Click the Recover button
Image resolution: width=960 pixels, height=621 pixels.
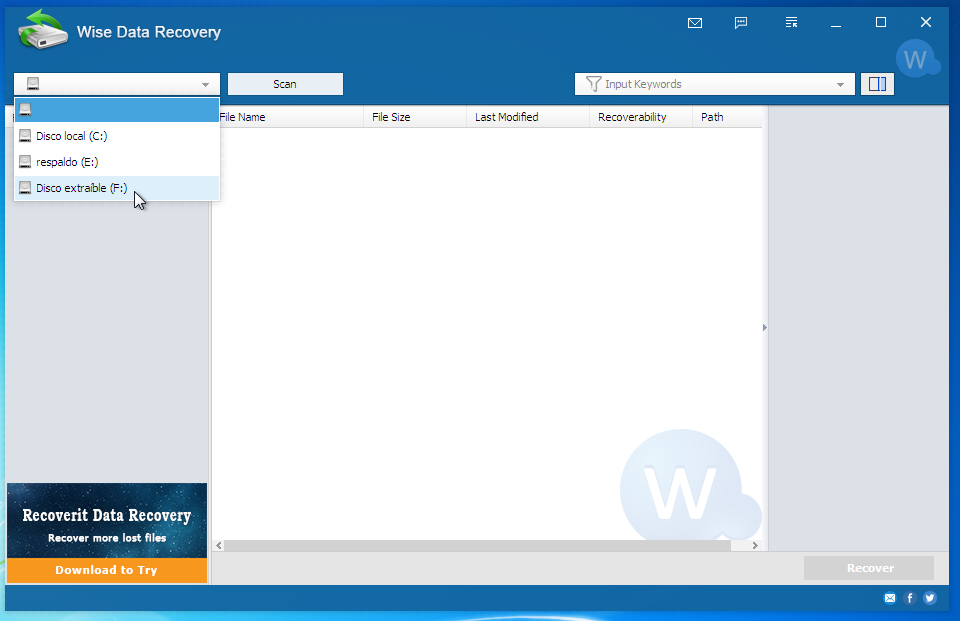click(868, 567)
